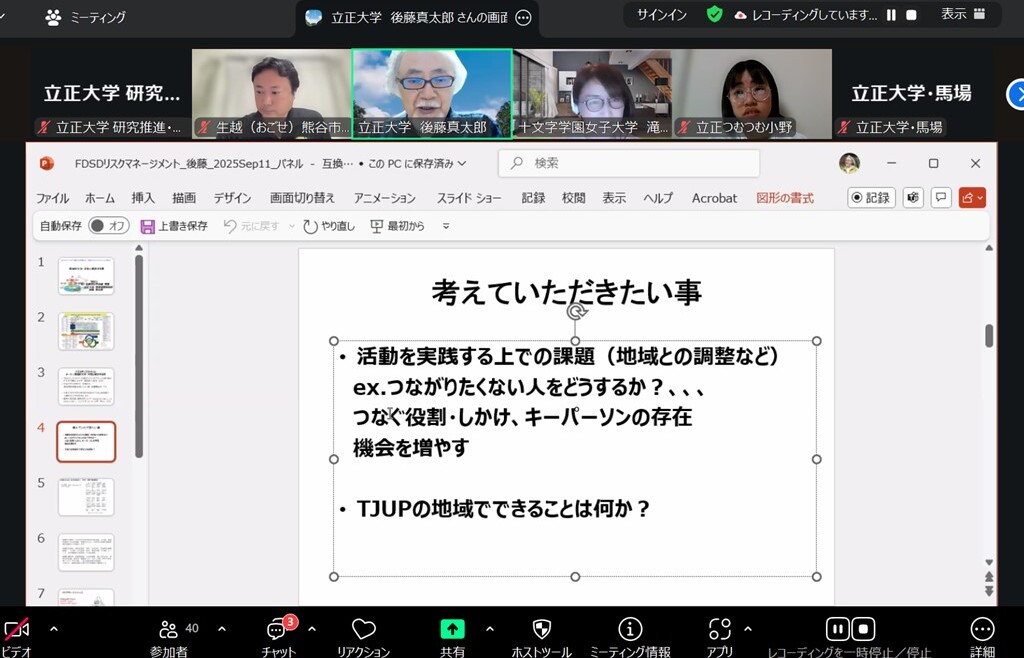
Task: Toggle the video camera on
Action: pos(16,630)
